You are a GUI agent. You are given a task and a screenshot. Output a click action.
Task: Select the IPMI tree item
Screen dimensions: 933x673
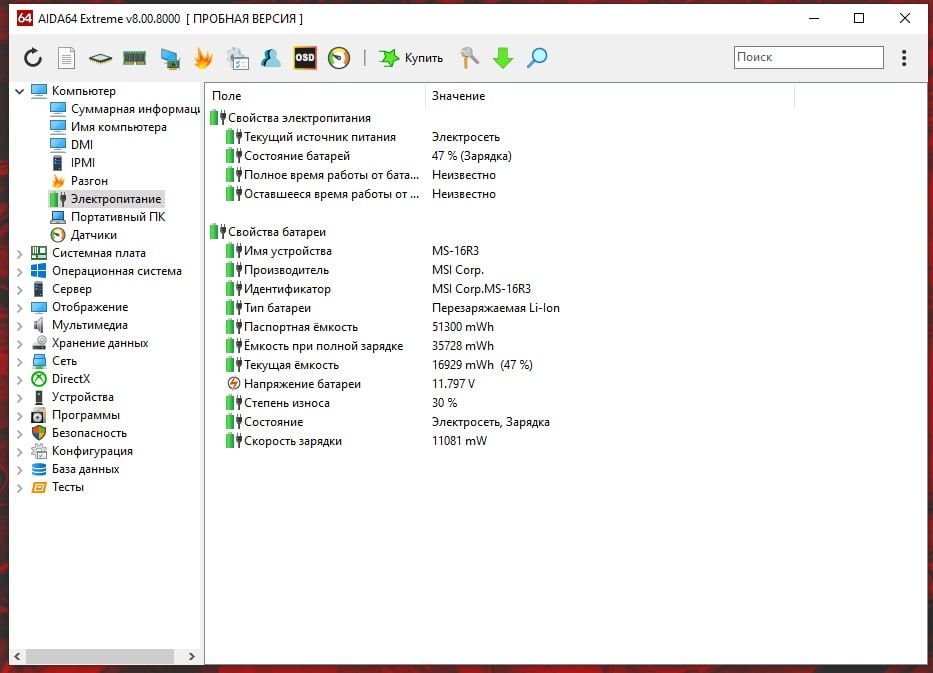click(73, 162)
